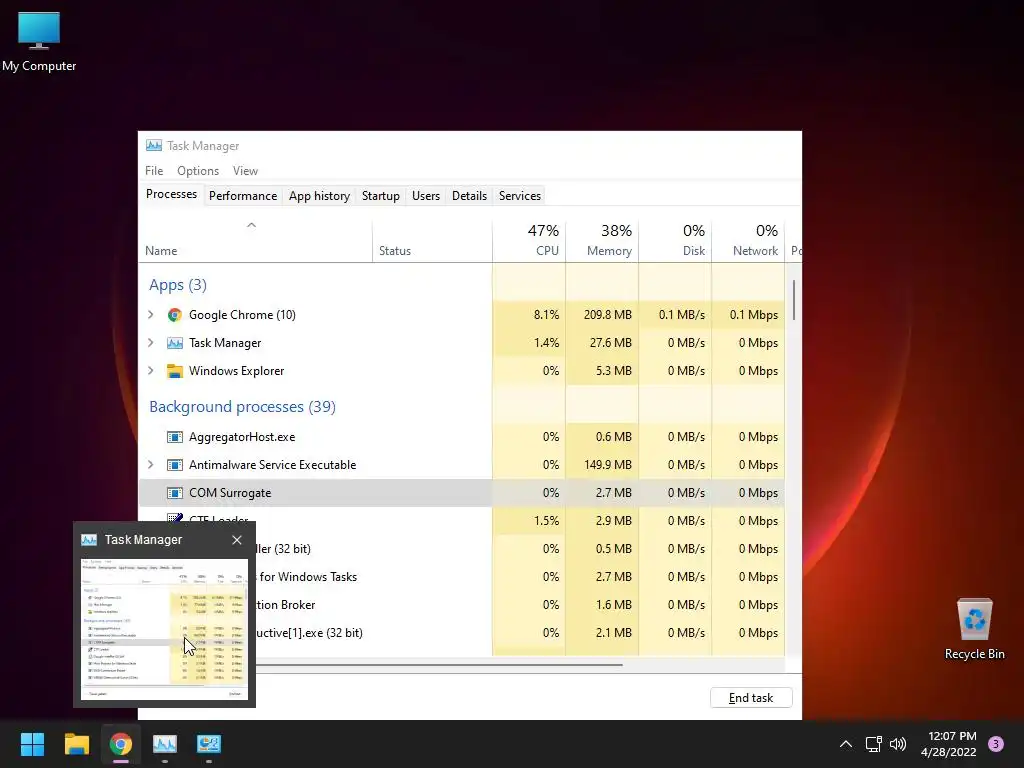Close the Task Manager thumbnail preview

point(237,540)
